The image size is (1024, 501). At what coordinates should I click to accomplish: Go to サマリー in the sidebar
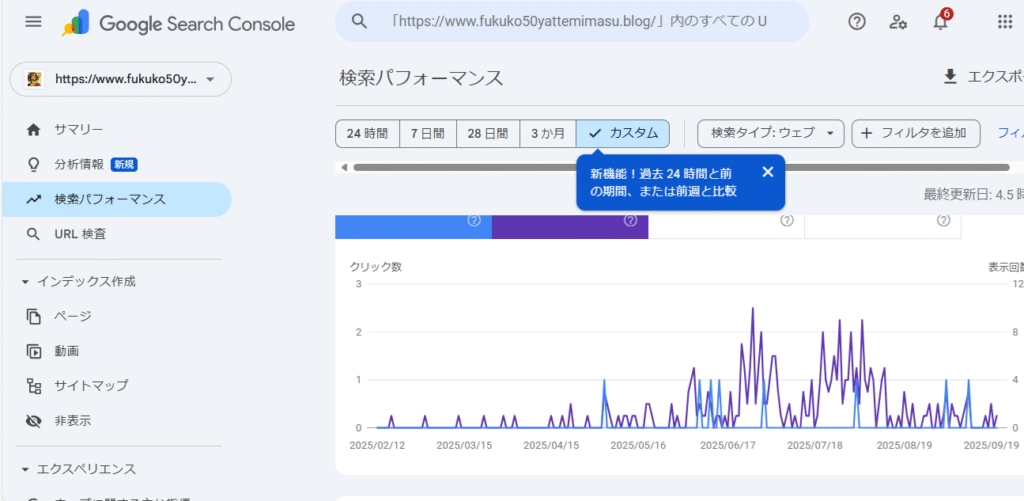(78, 129)
